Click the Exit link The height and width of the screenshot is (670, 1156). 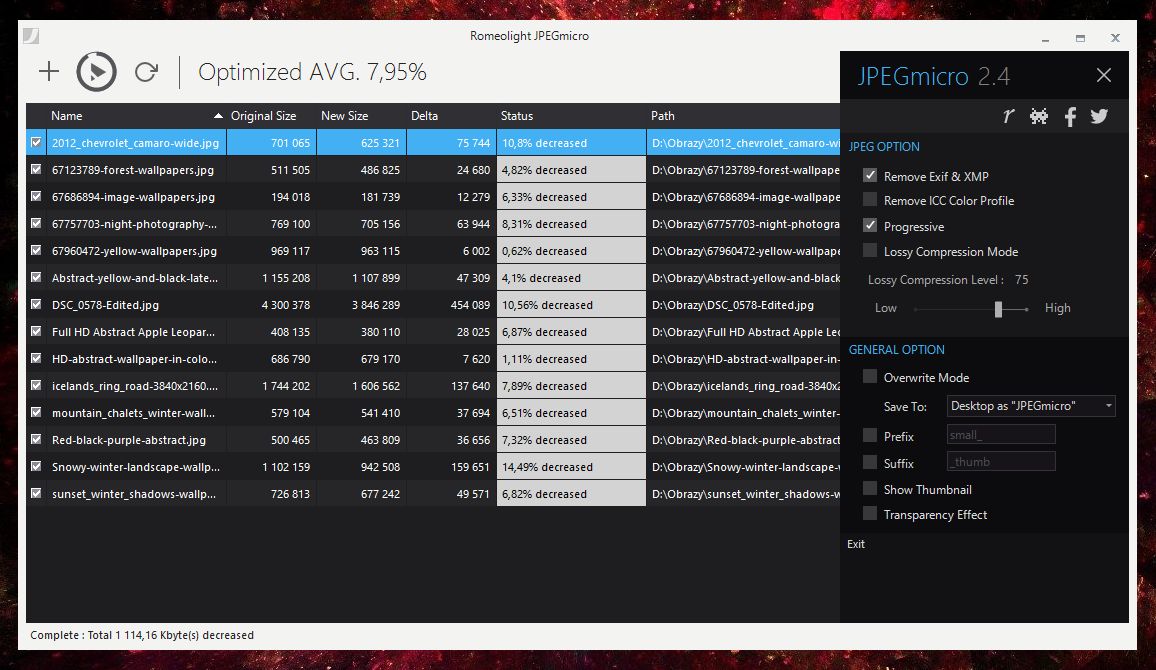(856, 544)
